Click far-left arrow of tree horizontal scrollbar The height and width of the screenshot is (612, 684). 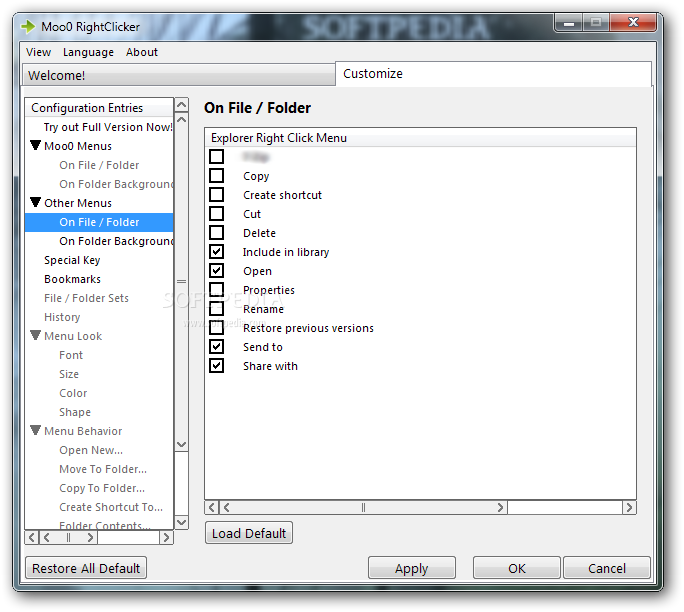point(32,537)
